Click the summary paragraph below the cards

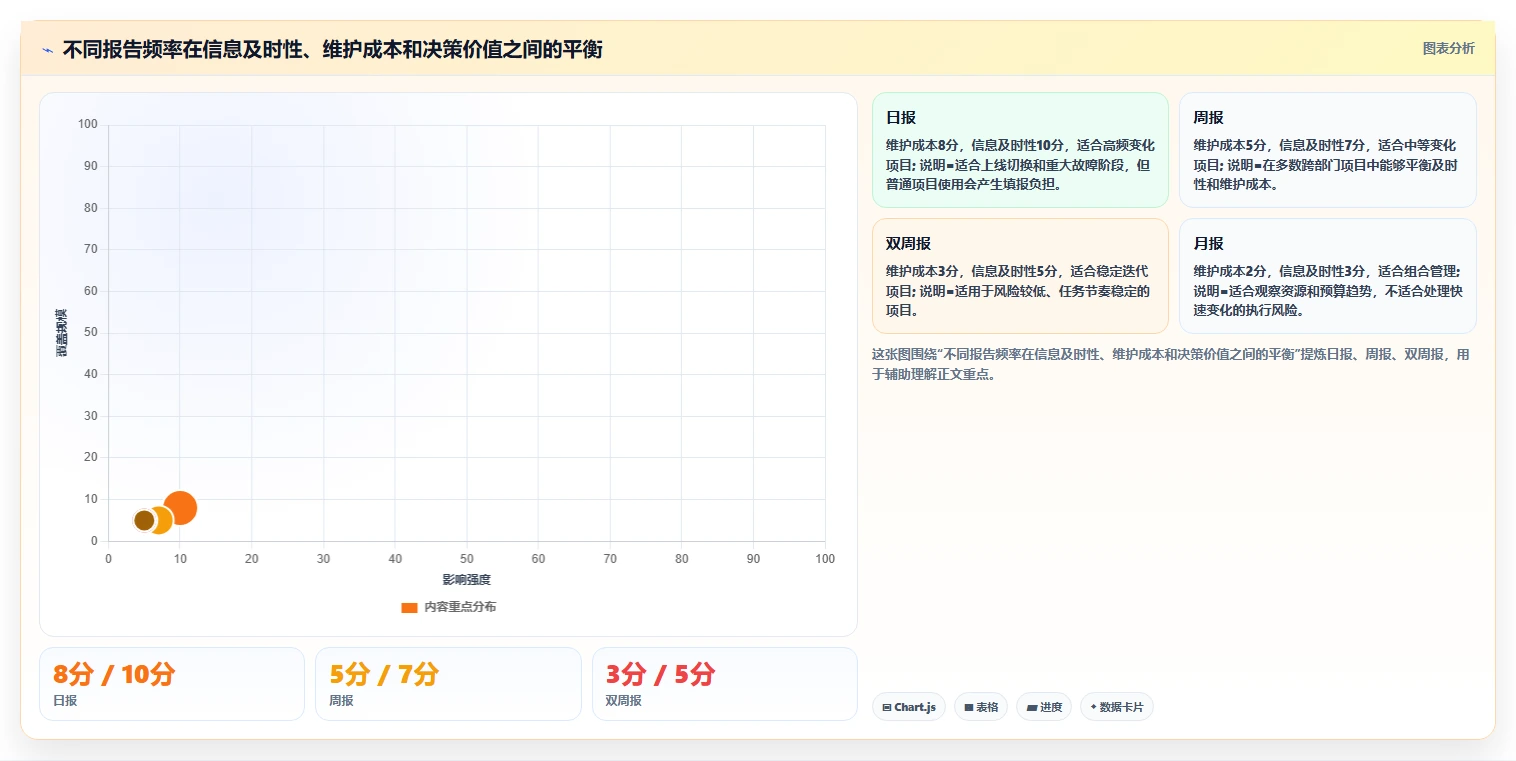point(1172,365)
